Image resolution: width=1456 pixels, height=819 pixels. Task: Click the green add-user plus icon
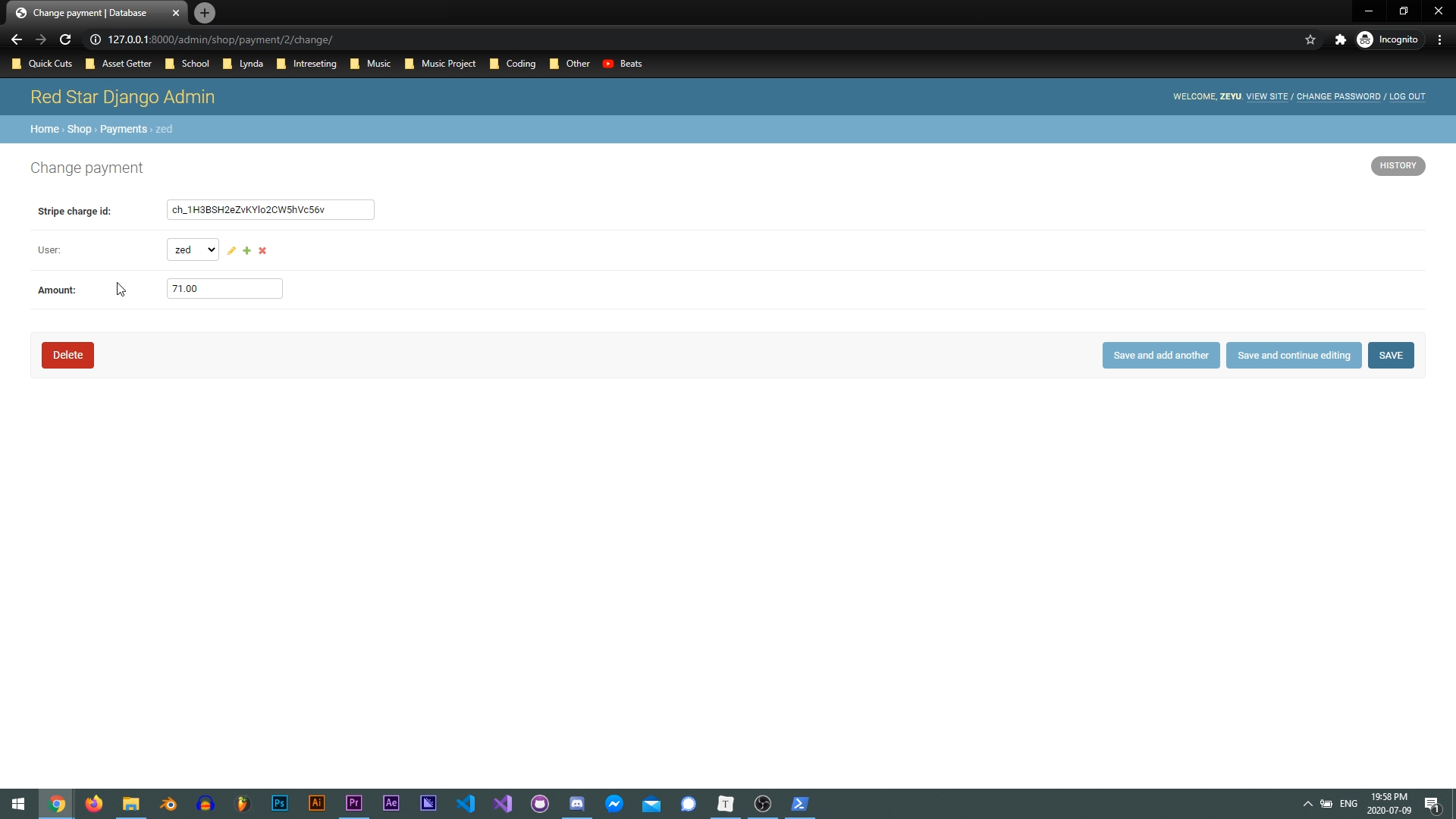pyautogui.click(x=246, y=250)
